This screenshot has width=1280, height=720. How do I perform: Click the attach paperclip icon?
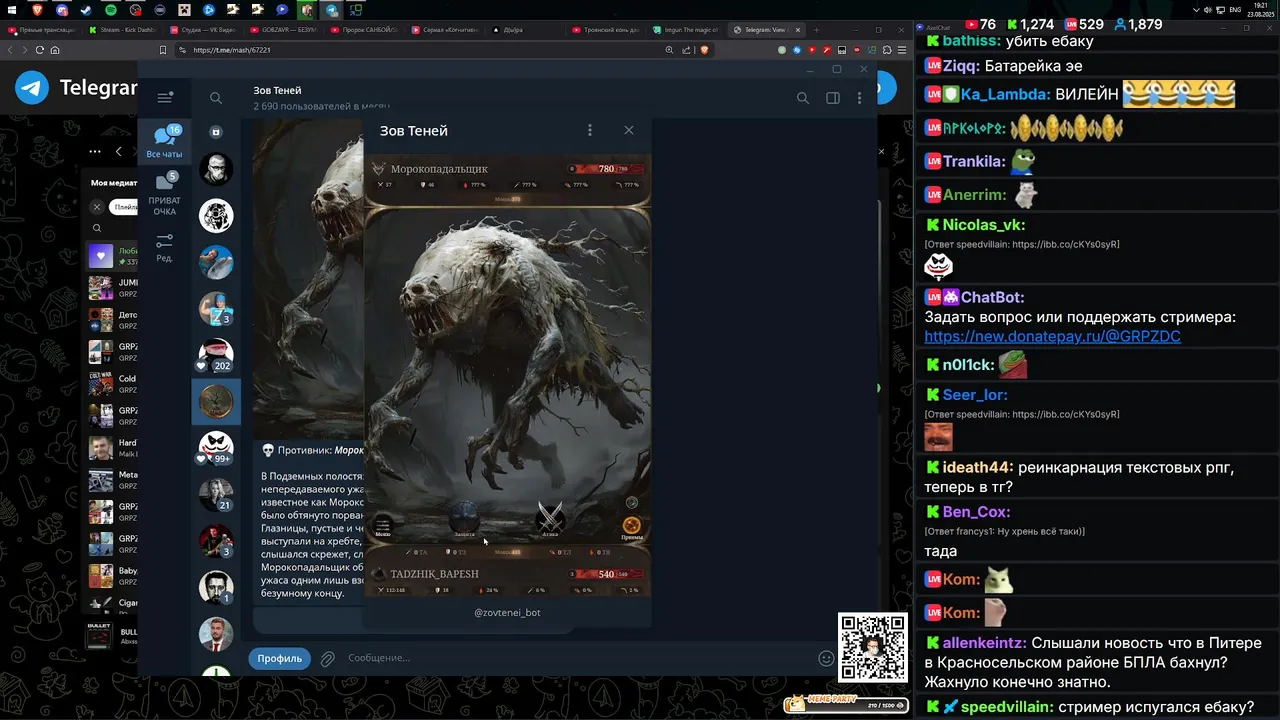tap(327, 658)
